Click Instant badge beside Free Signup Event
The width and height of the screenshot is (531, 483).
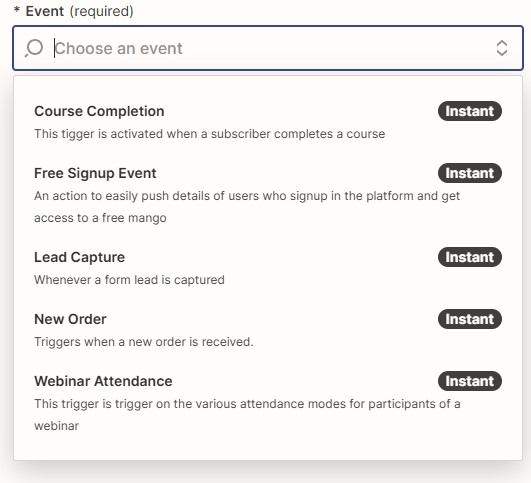469,173
